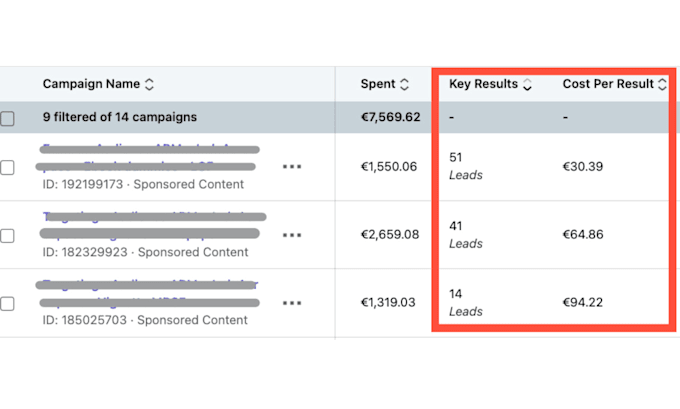Image resolution: width=680 pixels, height=409 pixels.
Task: Tick checkbox for campaign ID 185025703
Action: tap(7, 303)
